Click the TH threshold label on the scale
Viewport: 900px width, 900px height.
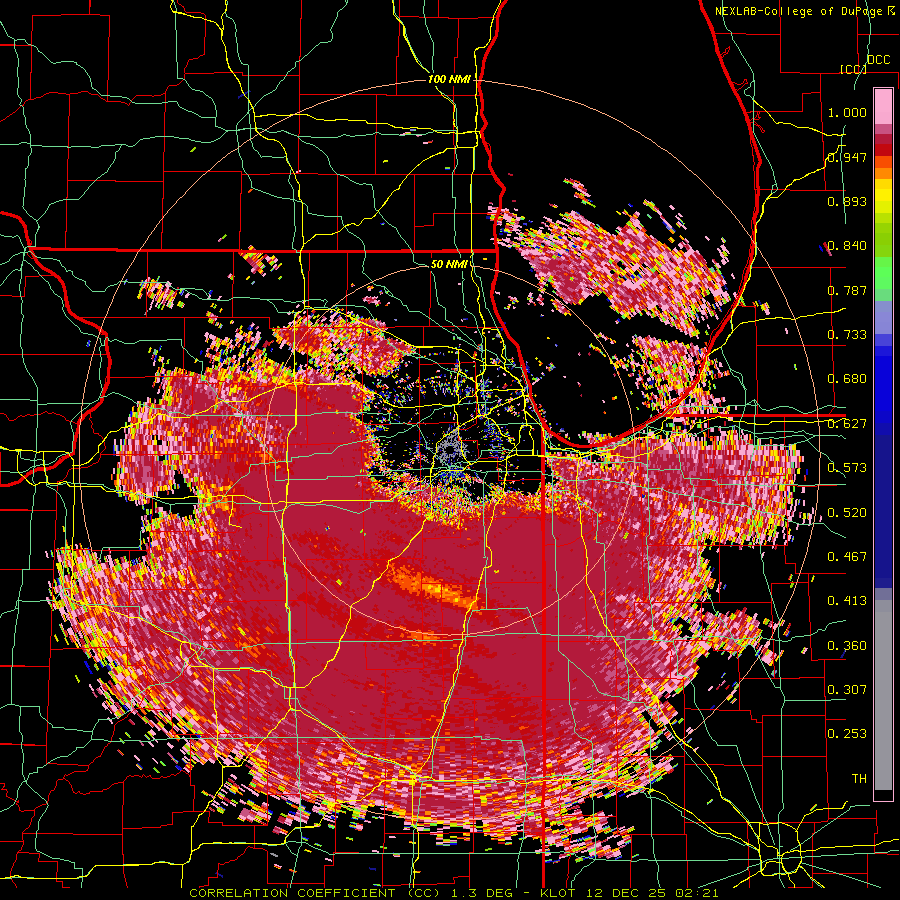[x=859, y=779]
